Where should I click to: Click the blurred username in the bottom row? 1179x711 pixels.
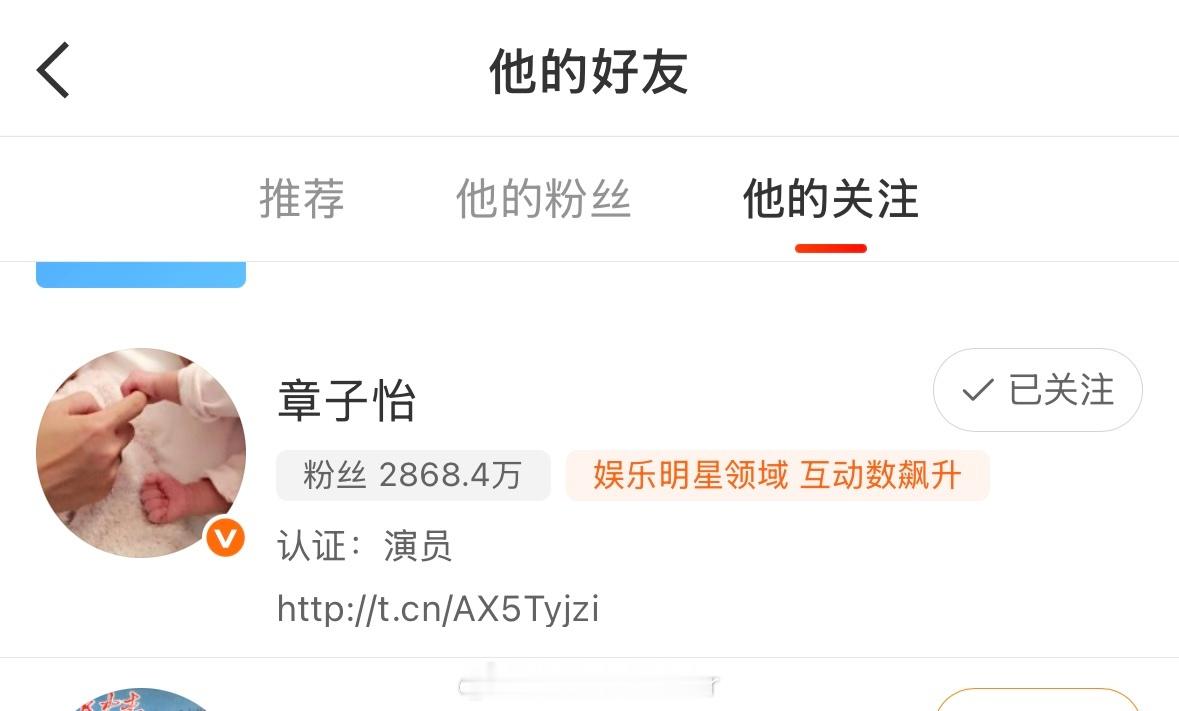(x=589, y=685)
